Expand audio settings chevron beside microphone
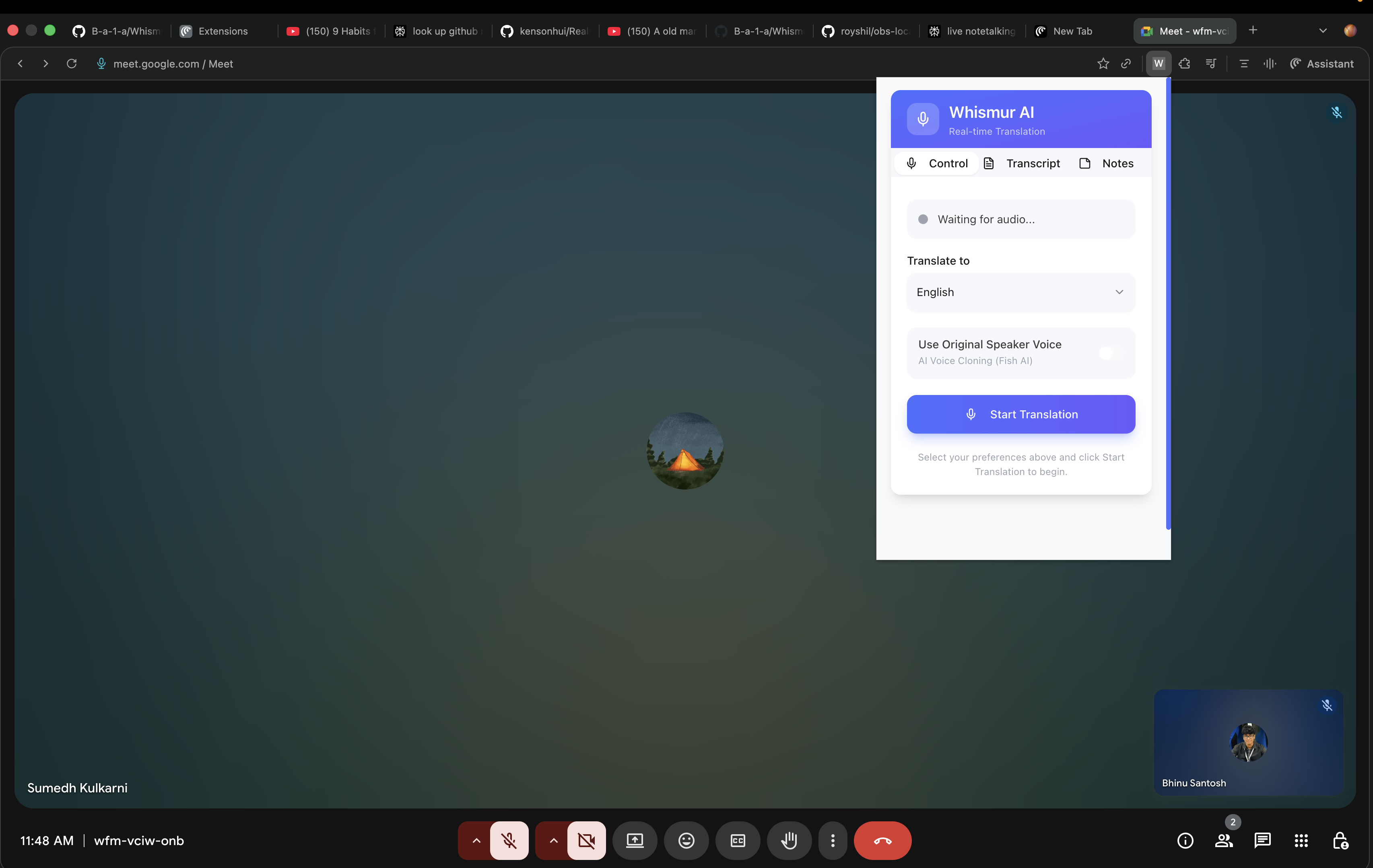This screenshot has height=868, width=1373. pos(476,840)
